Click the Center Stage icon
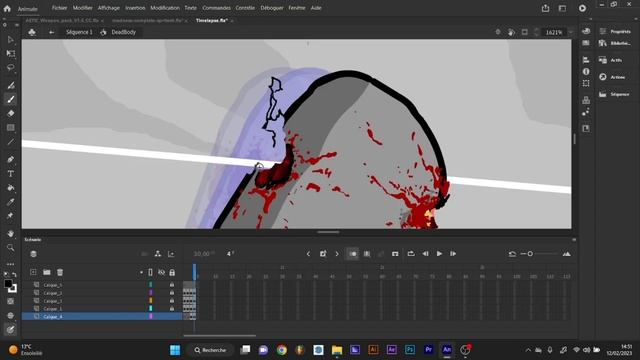This screenshot has height=360, width=640. 498,32
